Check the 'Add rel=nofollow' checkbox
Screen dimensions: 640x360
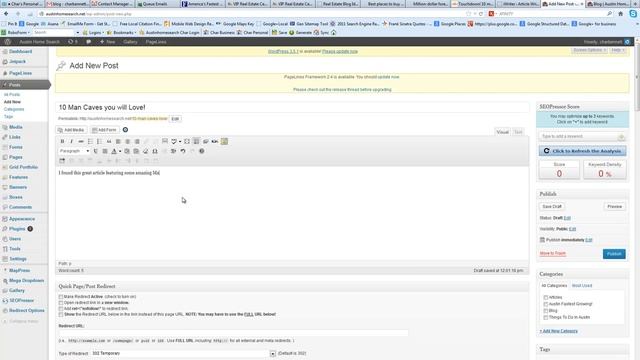click(x=61, y=309)
